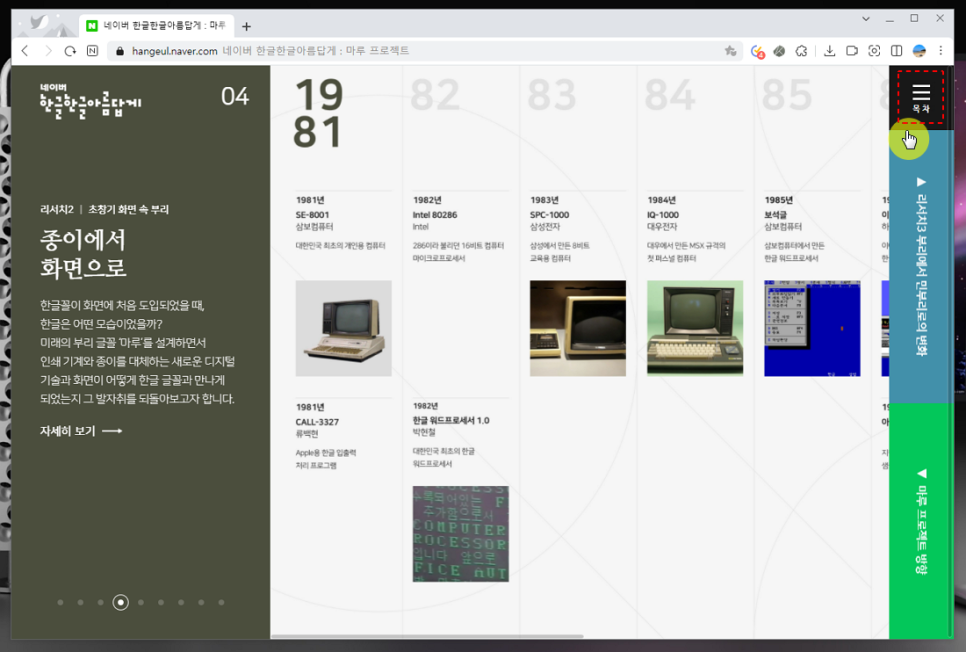Jump to year 85 in timeline
The image size is (966, 652).
tap(787, 94)
